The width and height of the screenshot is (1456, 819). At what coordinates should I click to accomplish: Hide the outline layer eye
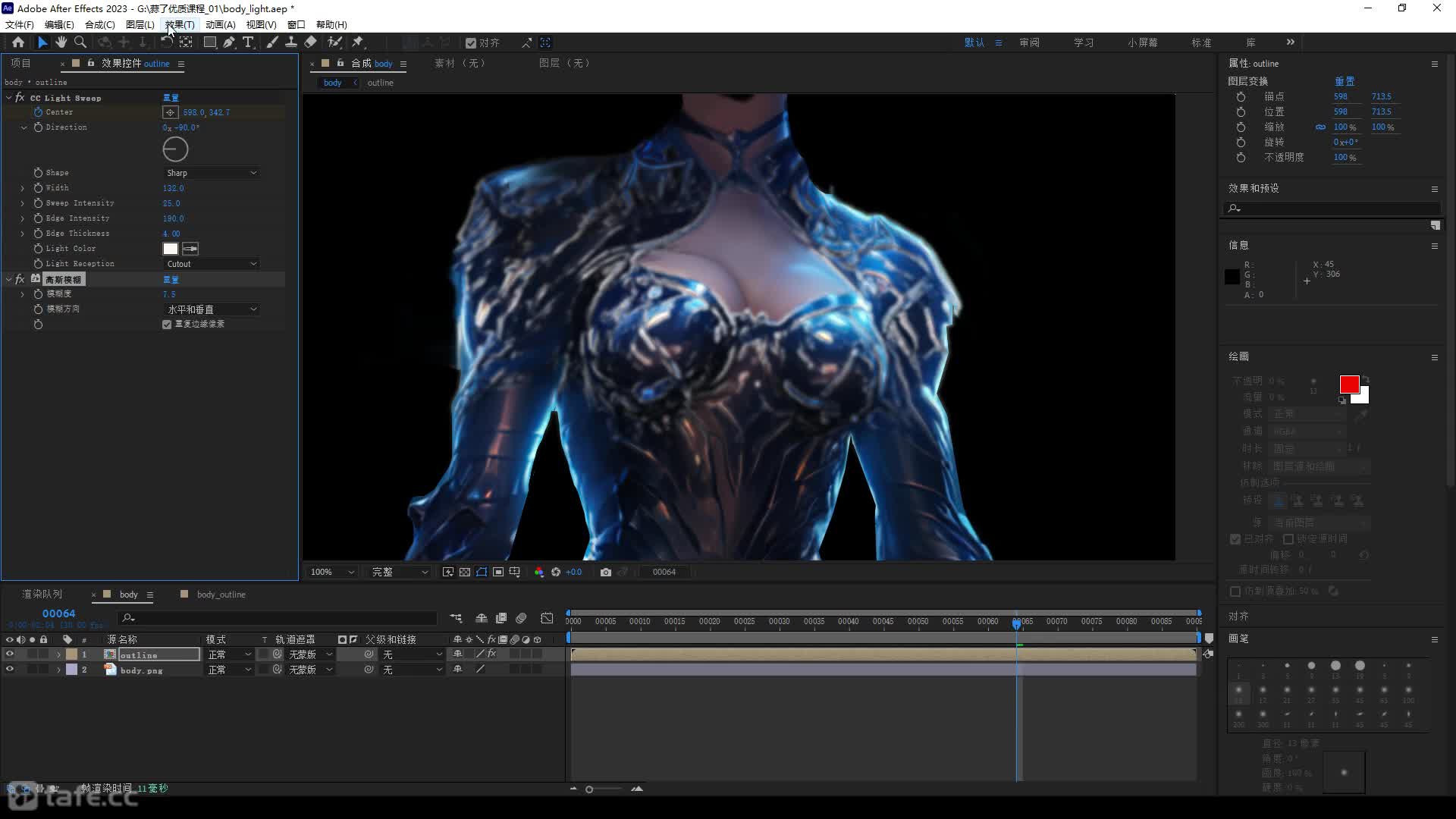(x=10, y=654)
